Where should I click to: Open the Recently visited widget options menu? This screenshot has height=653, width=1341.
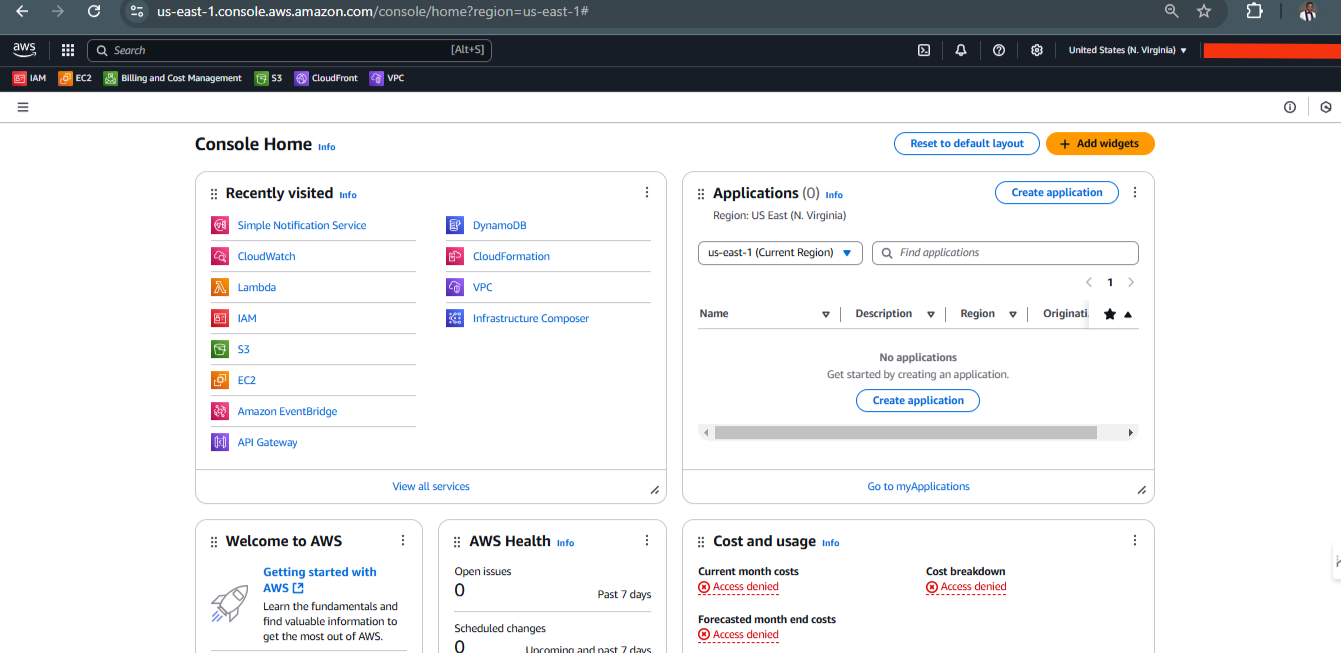point(646,192)
